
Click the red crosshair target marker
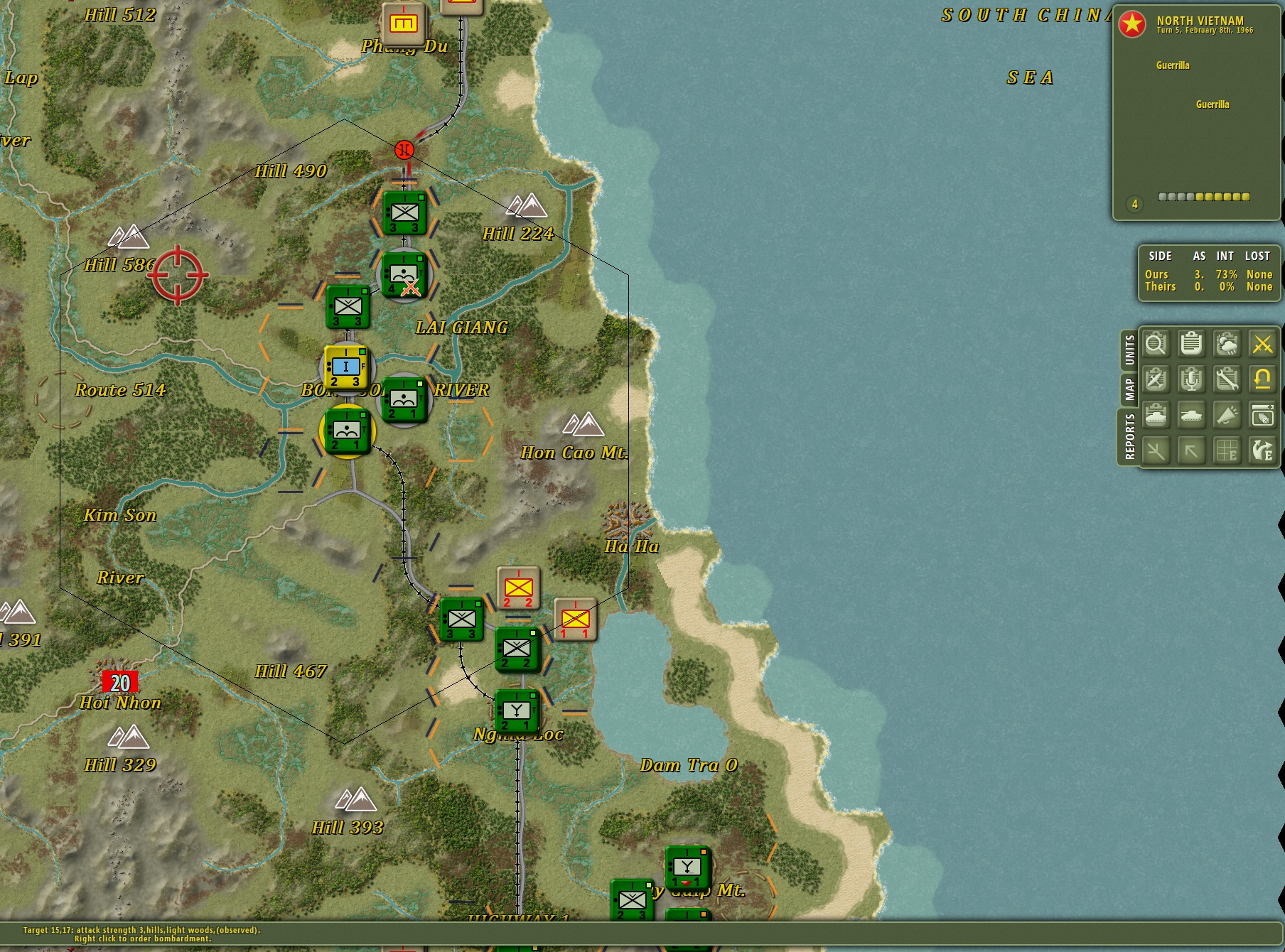point(178,275)
